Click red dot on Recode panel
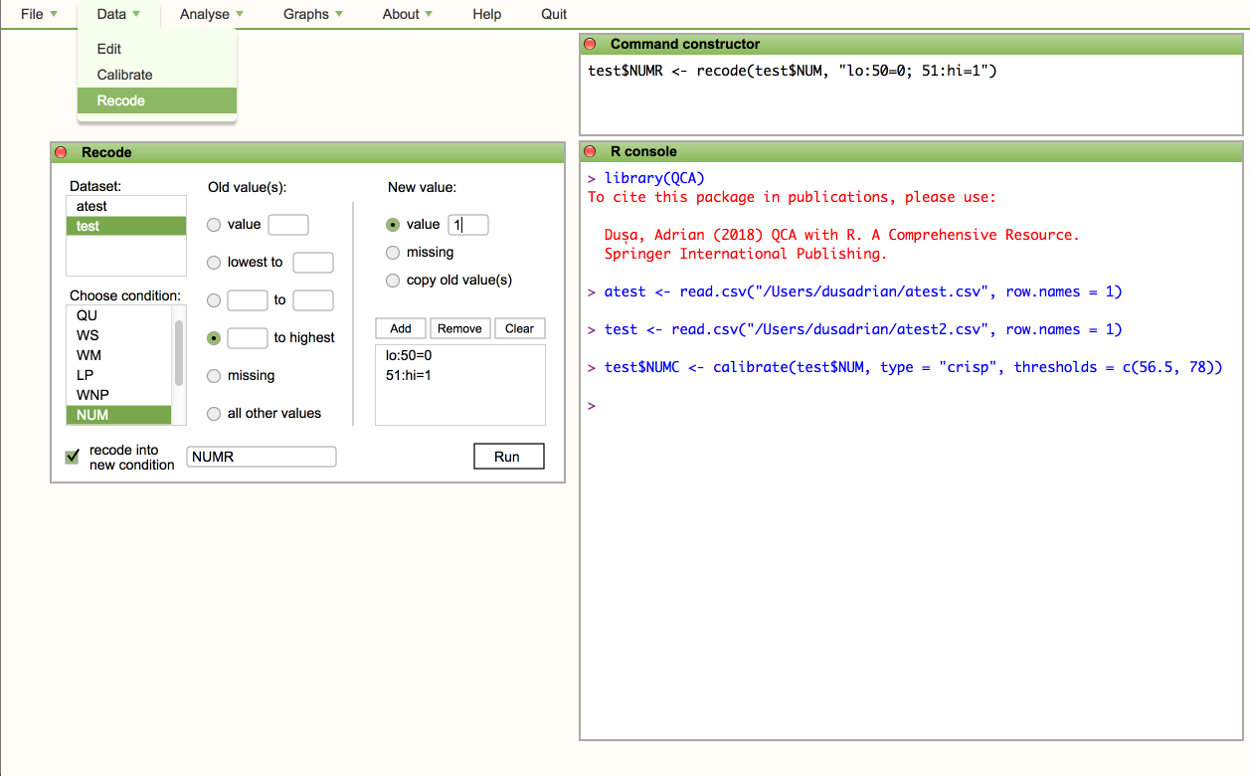The image size is (1250, 776). pos(61,152)
